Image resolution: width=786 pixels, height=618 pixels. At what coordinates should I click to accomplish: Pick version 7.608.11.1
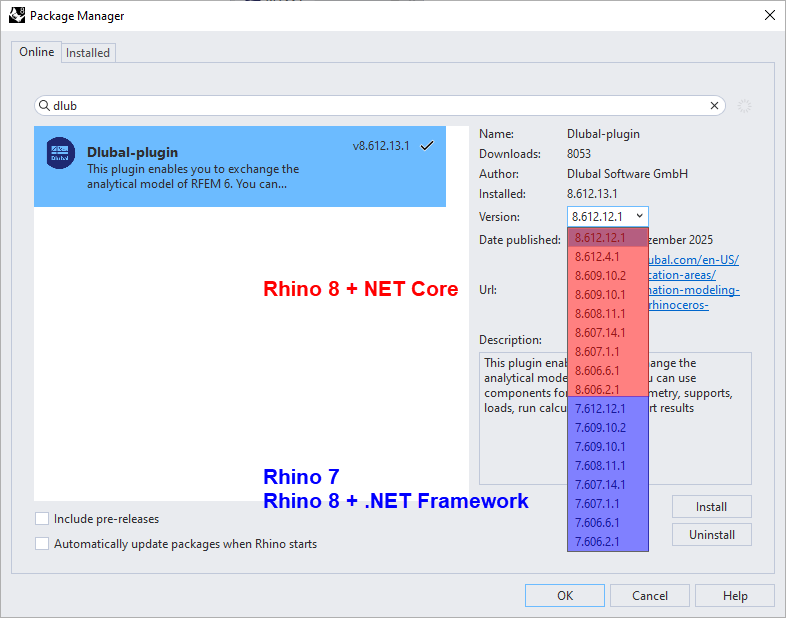pos(608,466)
